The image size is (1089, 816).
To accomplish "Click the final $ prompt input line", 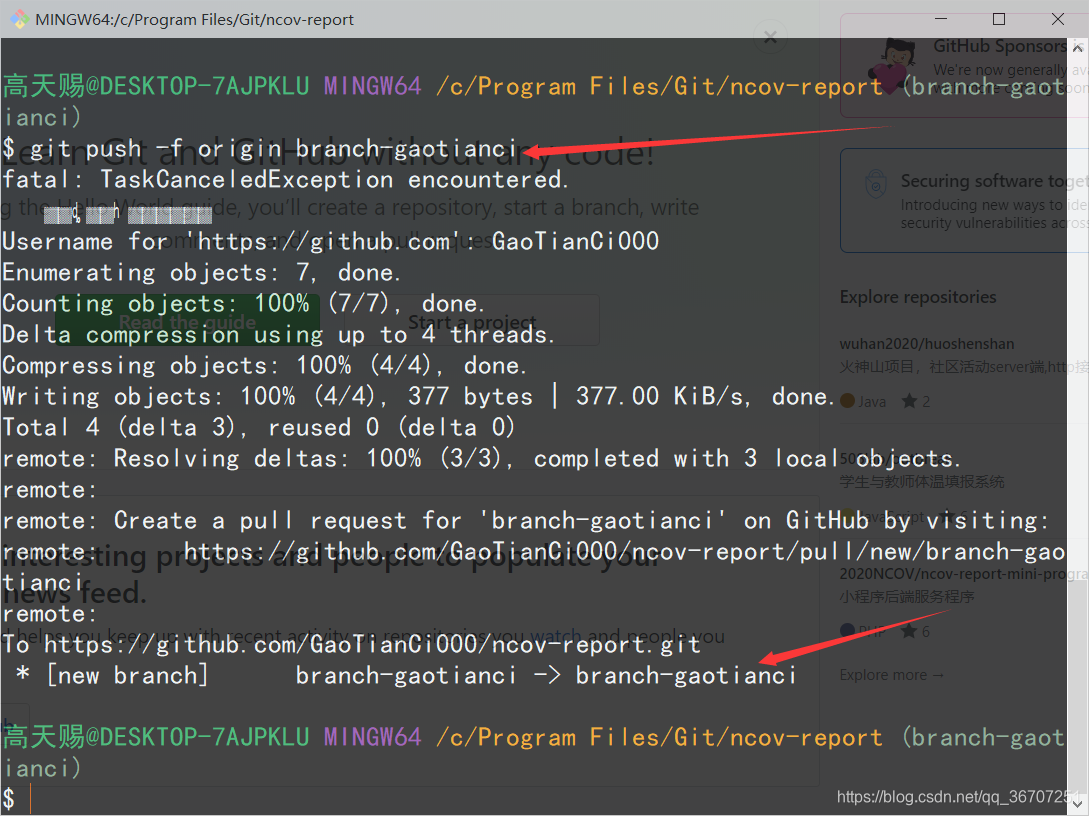I will (x=533, y=799).
